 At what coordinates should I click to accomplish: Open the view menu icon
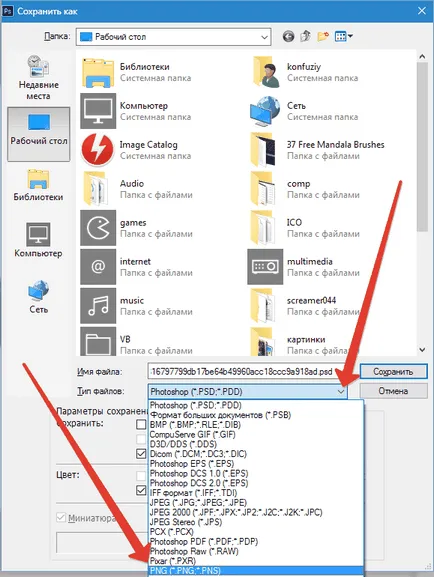tap(343, 36)
